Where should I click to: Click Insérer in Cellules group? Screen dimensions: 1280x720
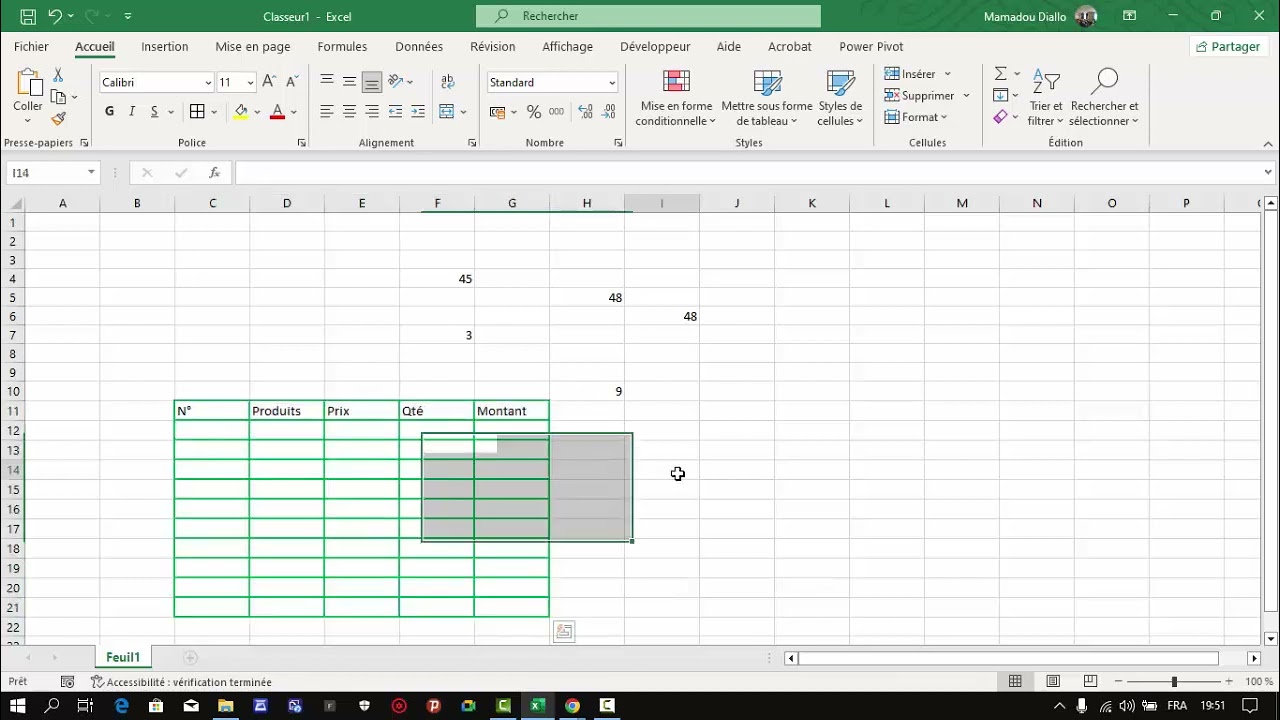click(917, 74)
